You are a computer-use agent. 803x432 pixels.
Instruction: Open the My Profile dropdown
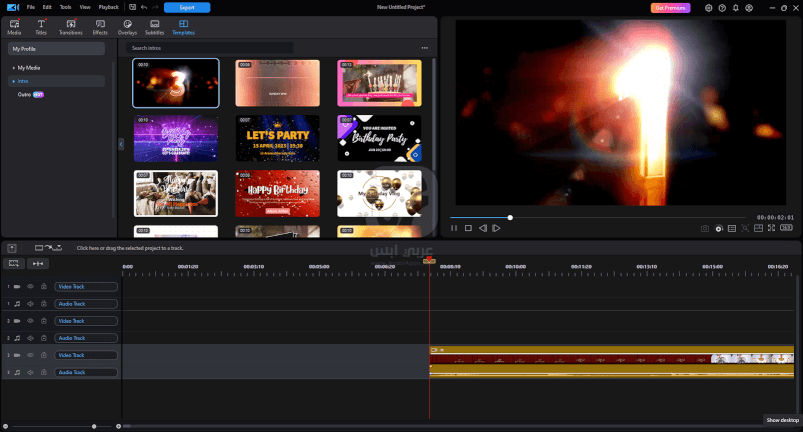point(57,48)
